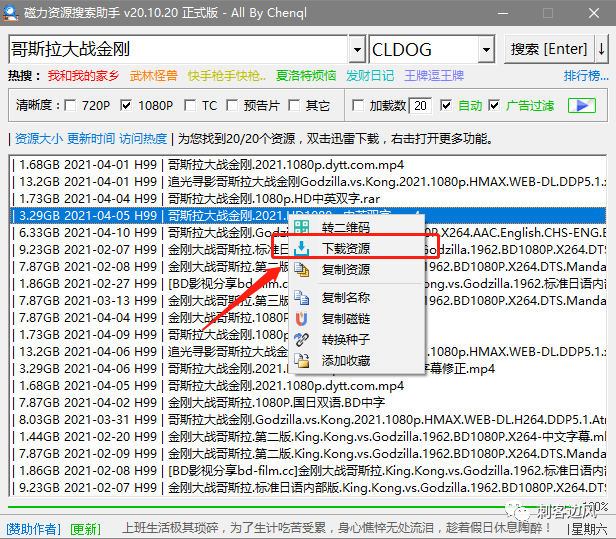The image size is (616, 539).
Task: Select the 1.44GB 2021-02-20 中文字幕 row
Action: click(308, 436)
